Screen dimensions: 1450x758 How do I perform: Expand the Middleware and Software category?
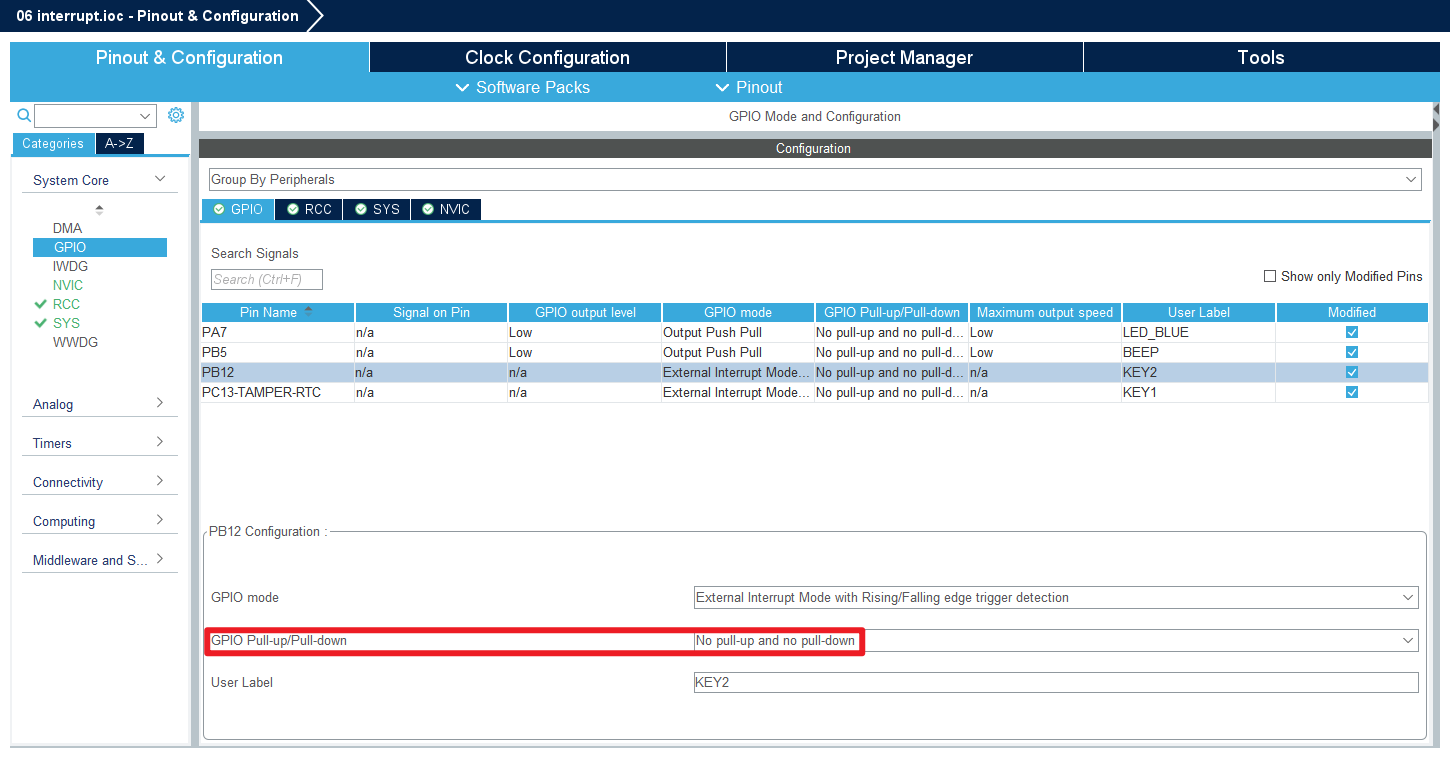[x=160, y=559]
